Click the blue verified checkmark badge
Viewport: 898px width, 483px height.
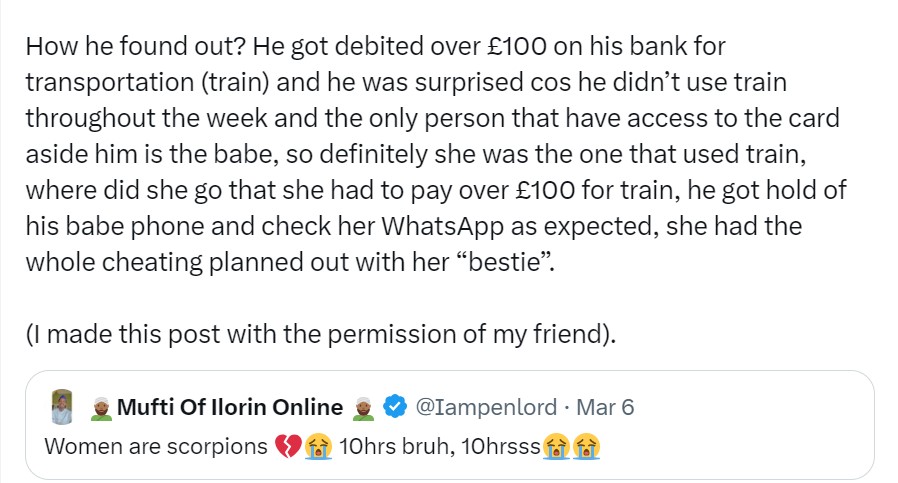click(x=396, y=407)
